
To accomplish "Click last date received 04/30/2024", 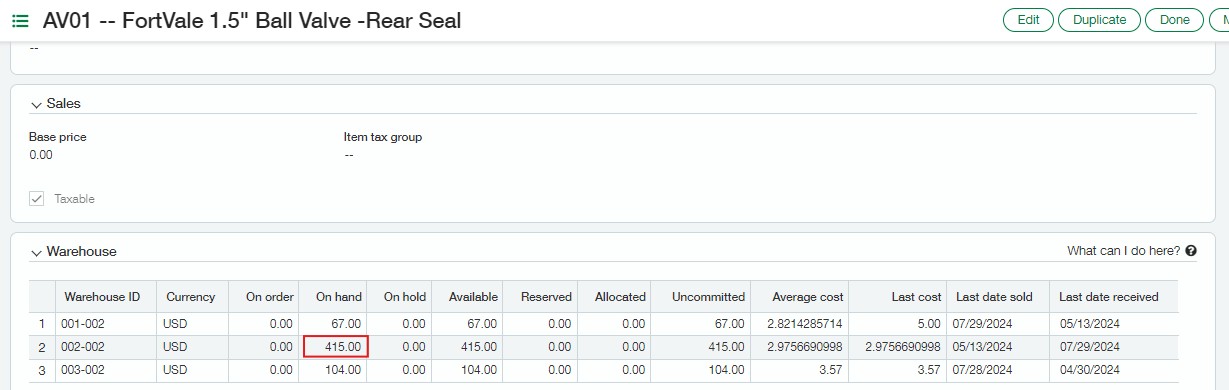I will pyautogui.click(x=1113, y=370).
